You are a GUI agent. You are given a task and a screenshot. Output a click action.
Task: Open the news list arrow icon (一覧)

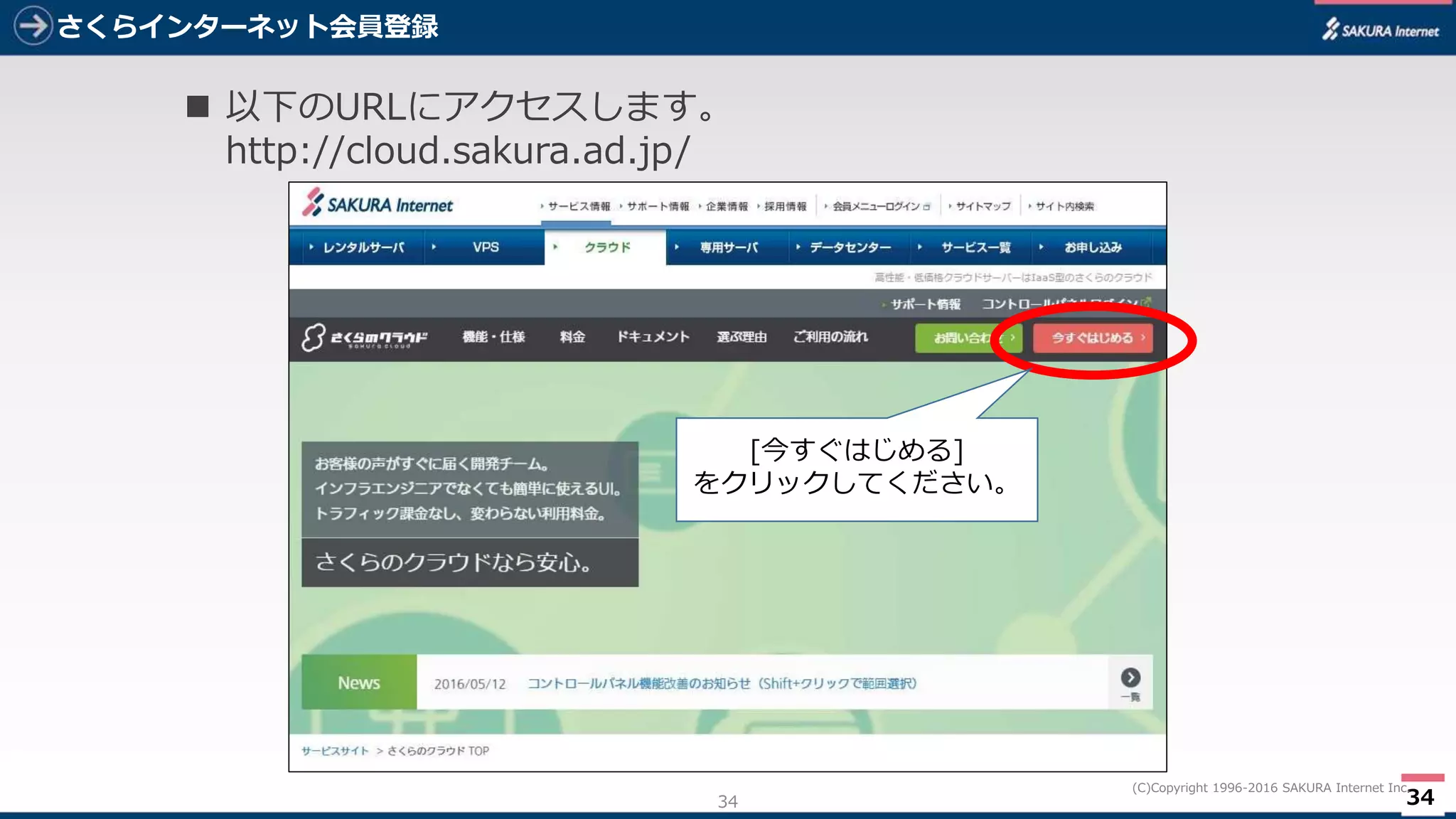1130,682
